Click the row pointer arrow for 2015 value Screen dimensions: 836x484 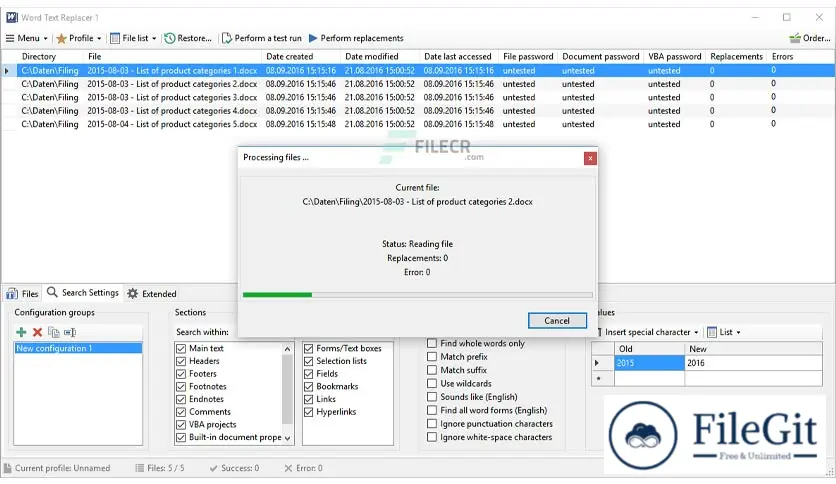tap(597, 363)
